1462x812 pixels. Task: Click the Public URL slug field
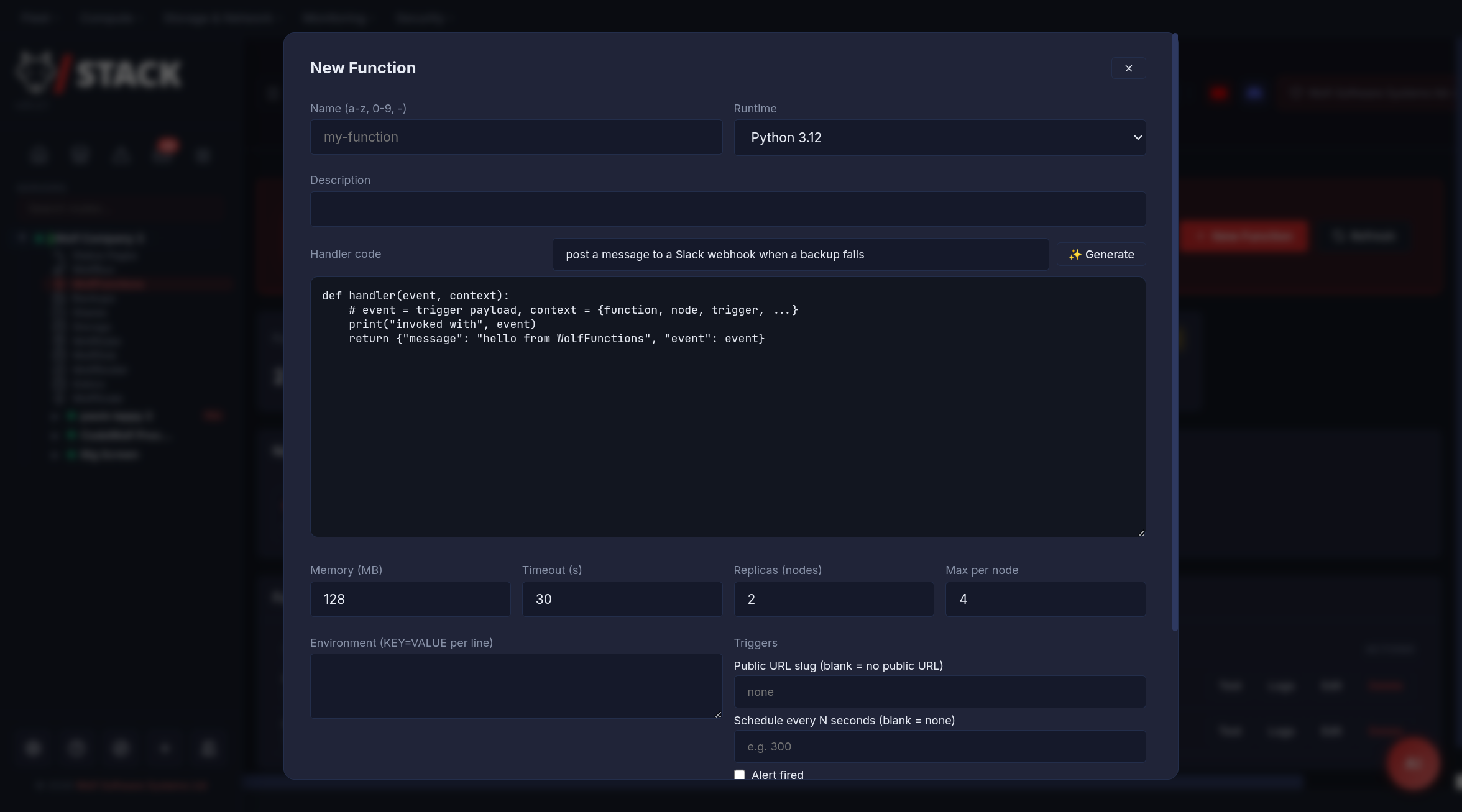(939, 691)
